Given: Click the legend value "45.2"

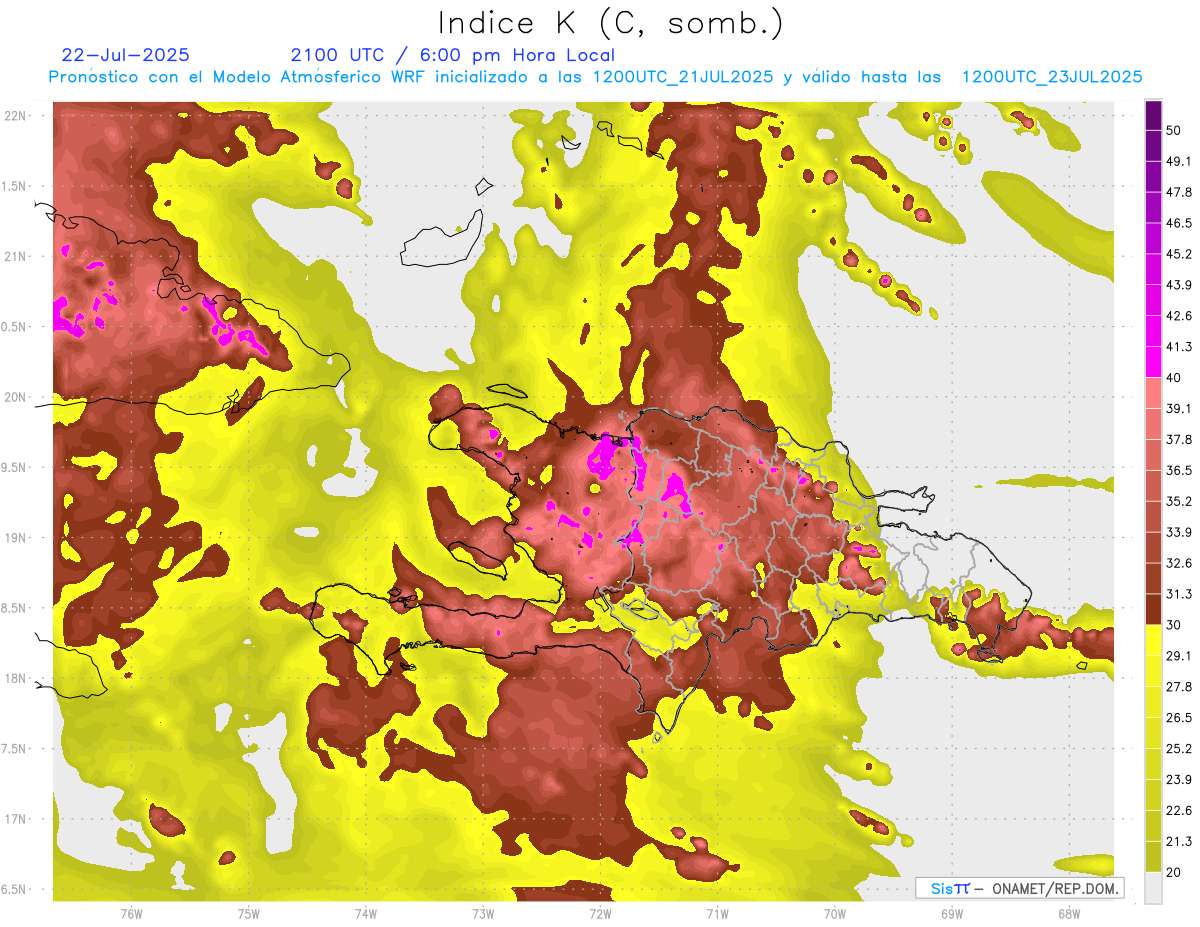Looking at the screenshot, I should pyautogui.click(x=1179, y=255).
